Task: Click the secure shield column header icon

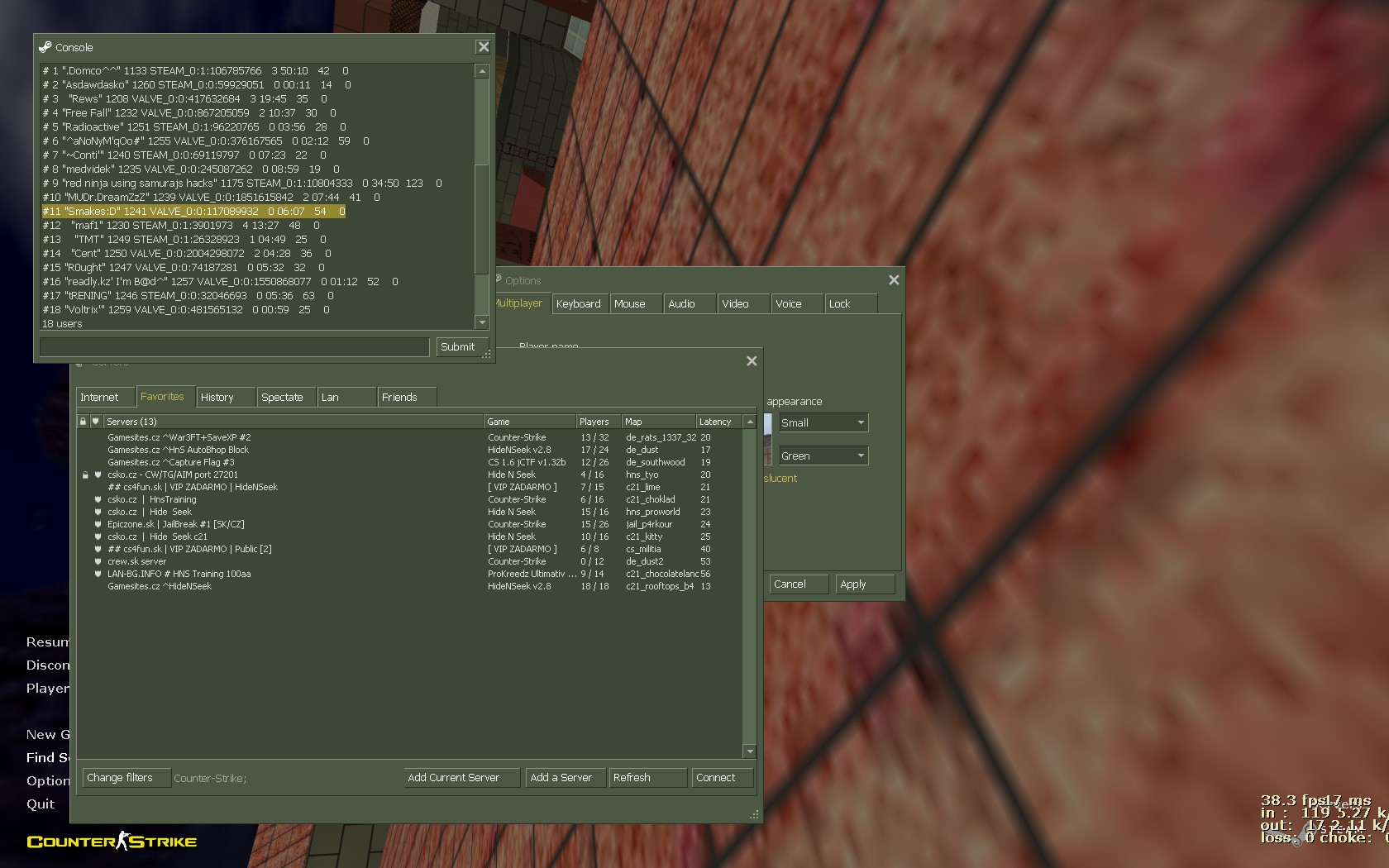Action: click(x=95, y=422)
